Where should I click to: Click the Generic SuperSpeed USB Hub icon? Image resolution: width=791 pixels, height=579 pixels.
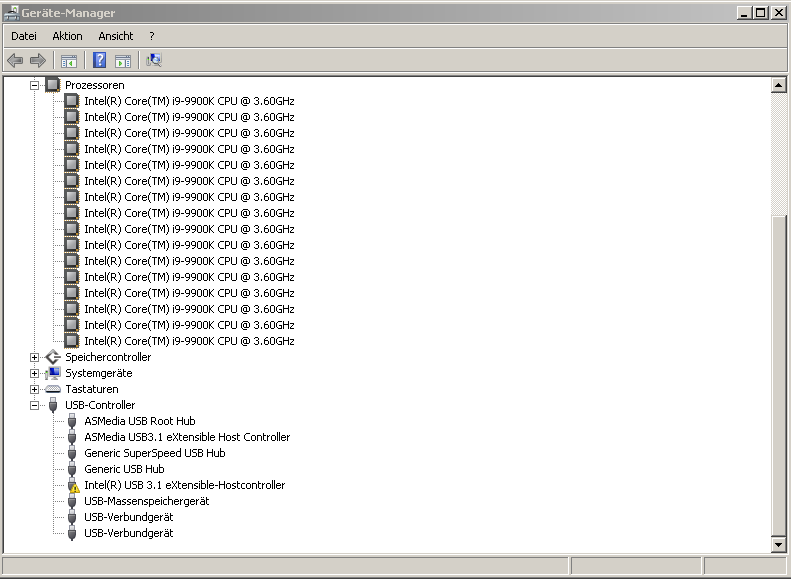[x=72, y=453]
